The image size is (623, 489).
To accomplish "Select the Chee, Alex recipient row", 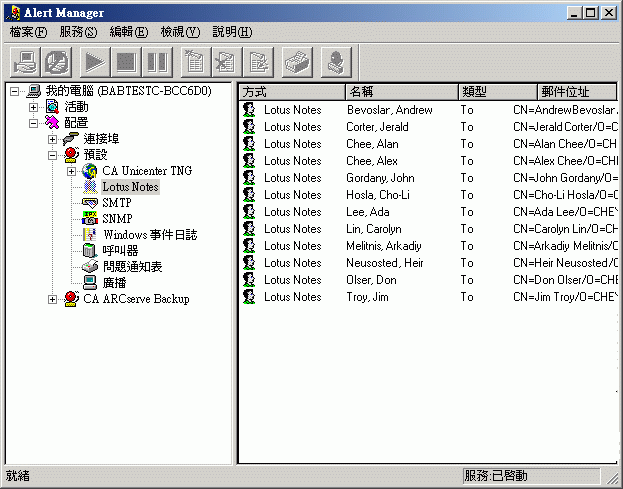I will [x=428, y=161].
